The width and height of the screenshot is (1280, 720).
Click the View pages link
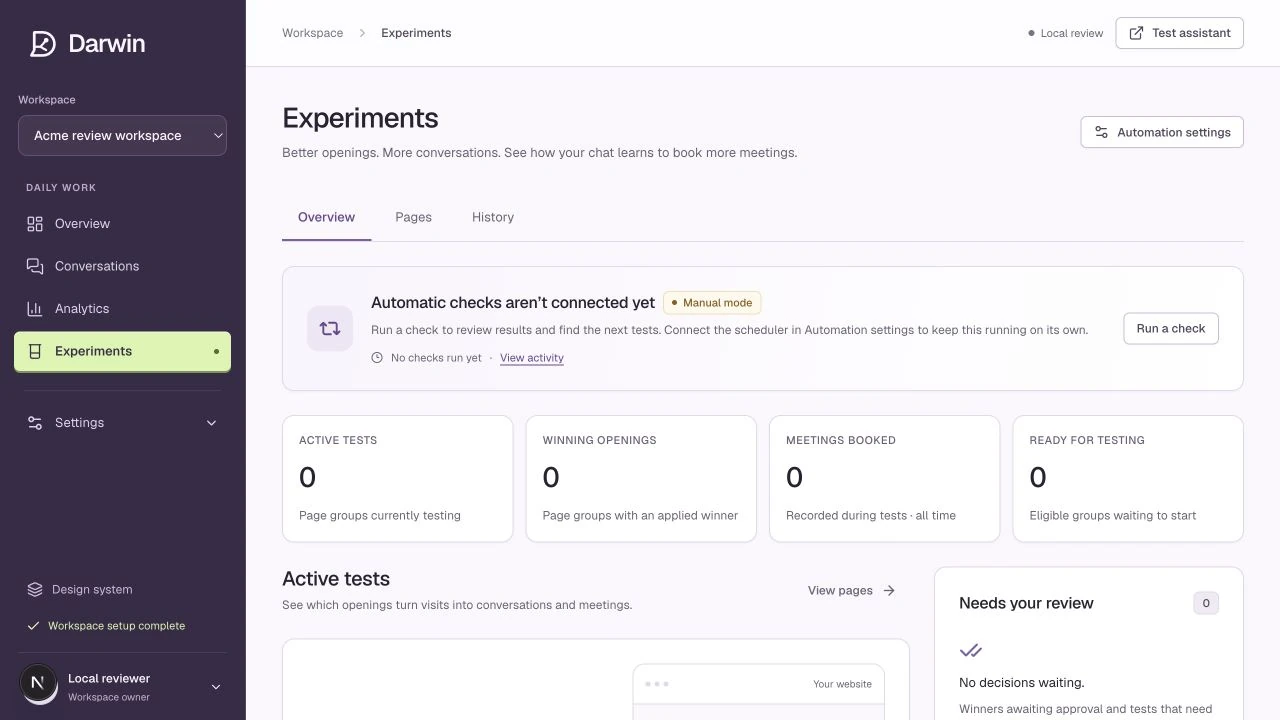tap(851, 591)
